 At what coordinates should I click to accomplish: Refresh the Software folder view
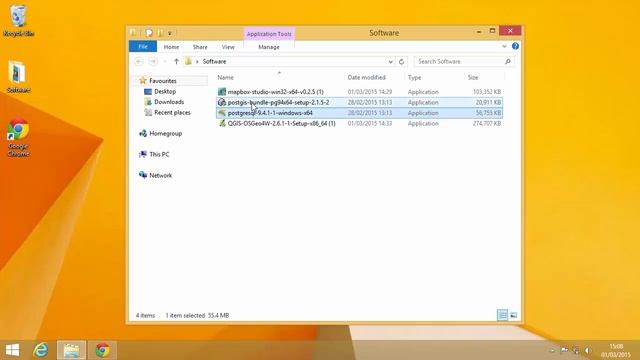coord(402,62)
